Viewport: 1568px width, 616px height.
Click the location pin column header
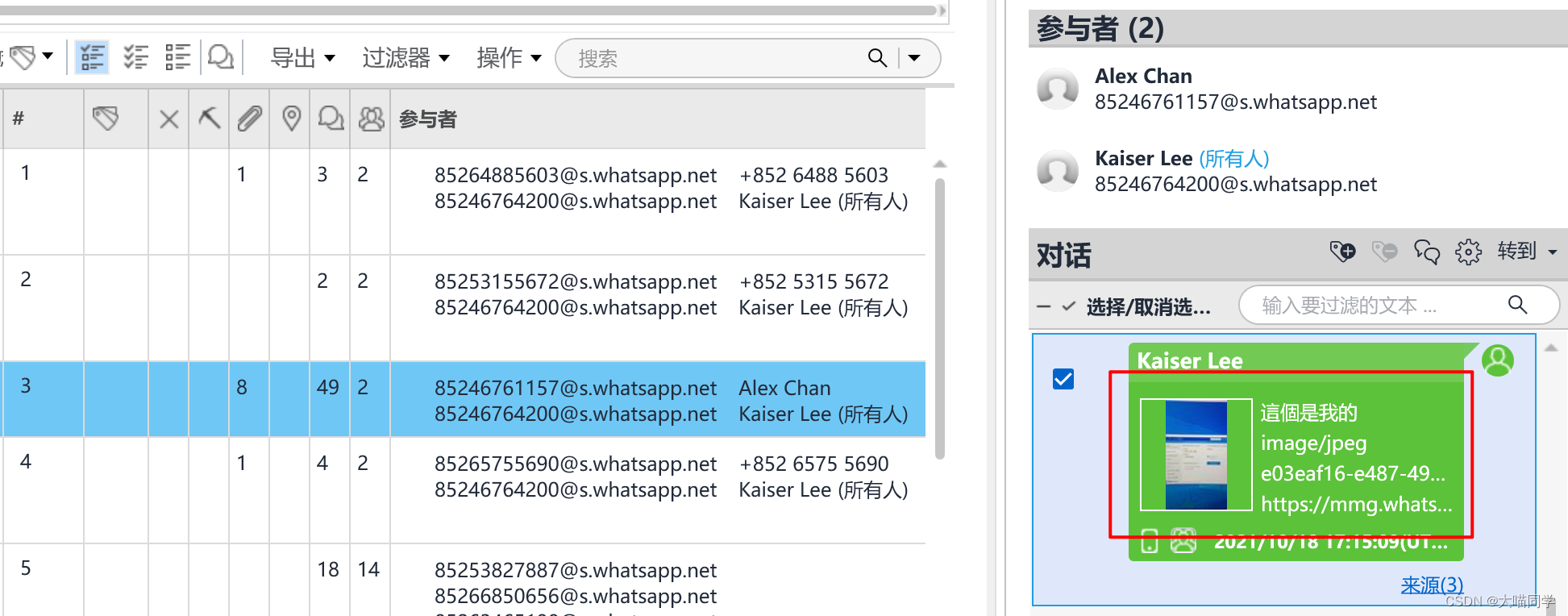[291, 119]
